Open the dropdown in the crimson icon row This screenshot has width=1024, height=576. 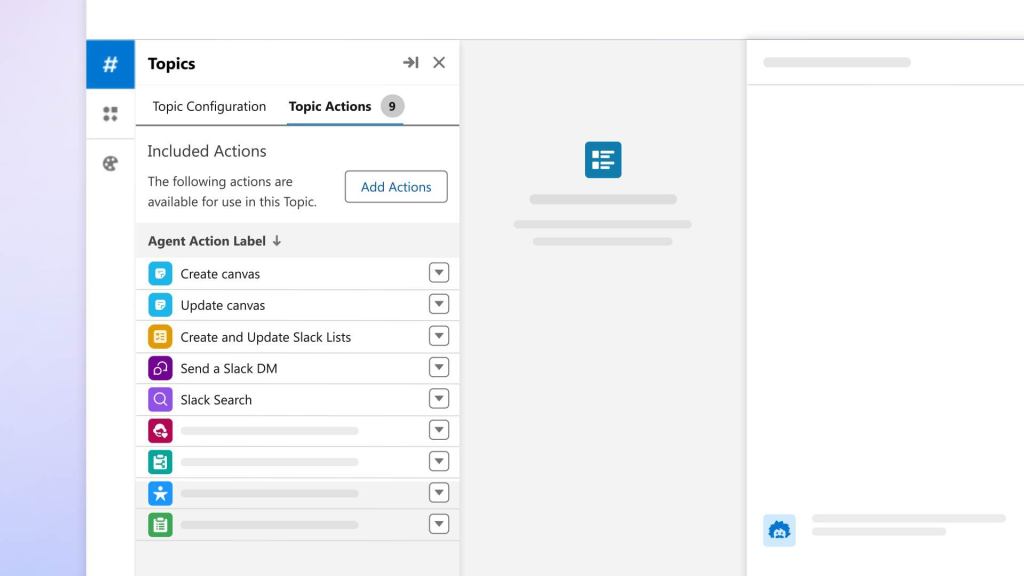click(439, 430)
